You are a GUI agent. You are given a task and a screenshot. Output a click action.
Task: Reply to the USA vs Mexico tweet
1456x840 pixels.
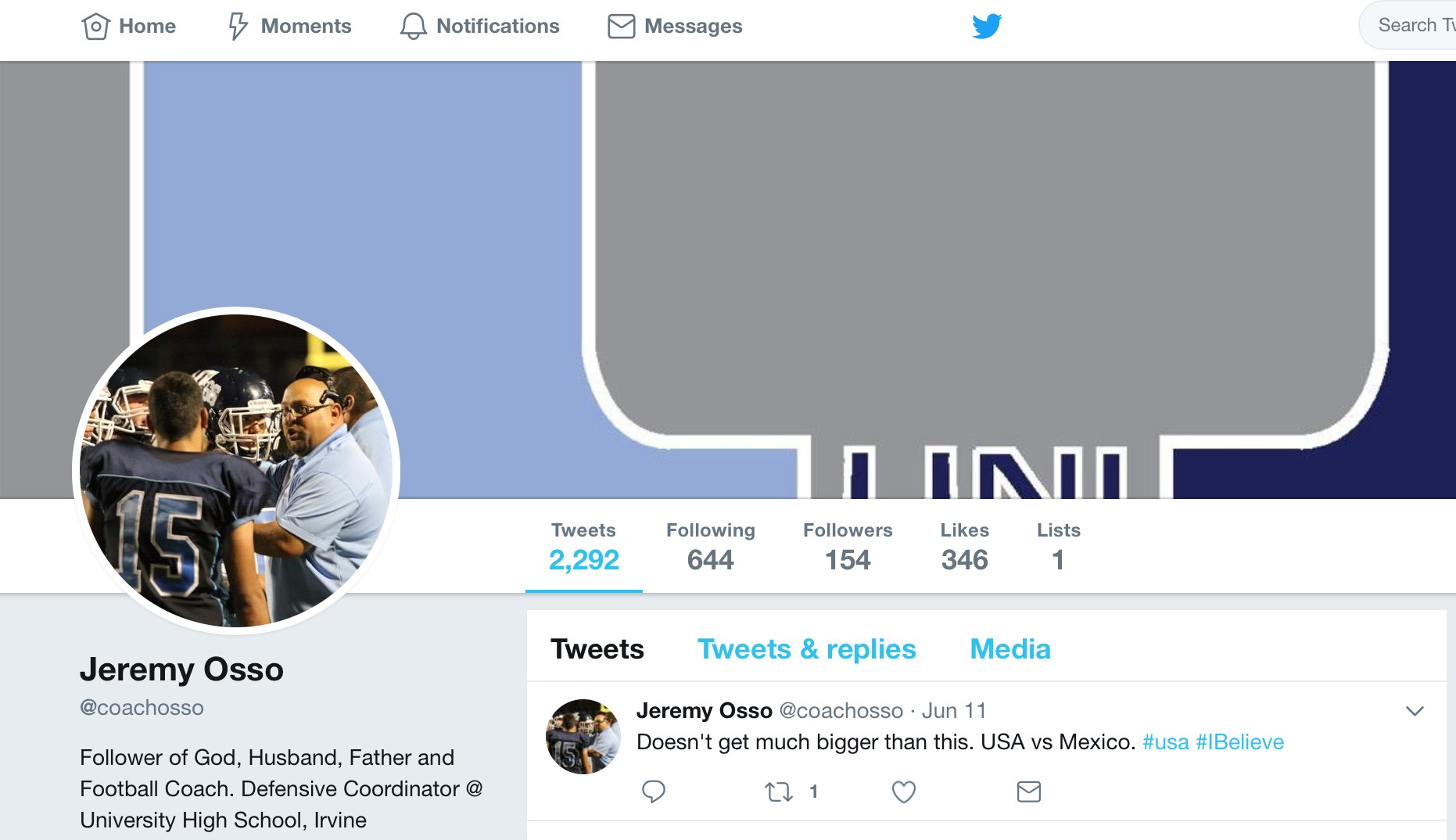[653, 792]
